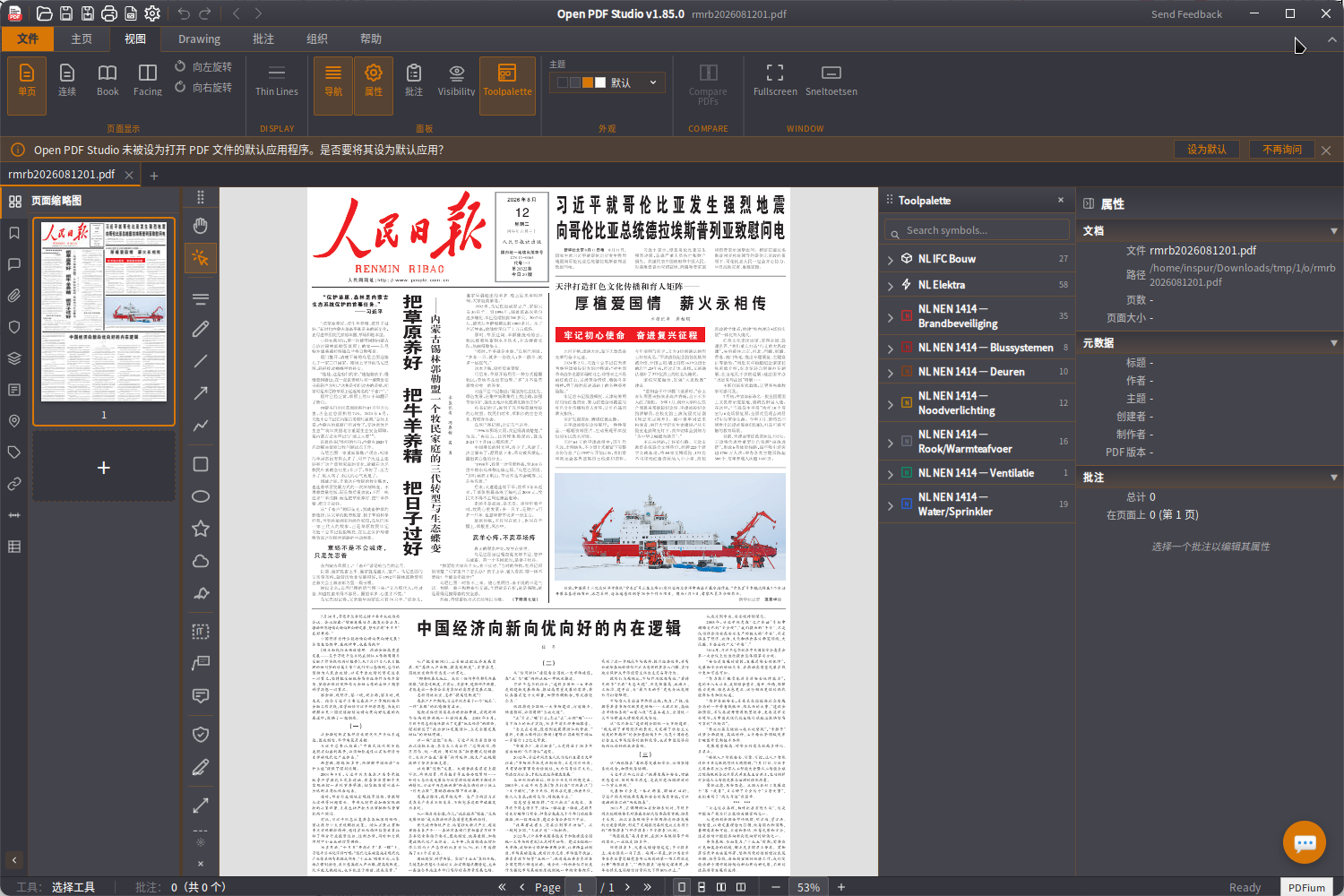Pick the Sticky note comment tool

(201, 695)
